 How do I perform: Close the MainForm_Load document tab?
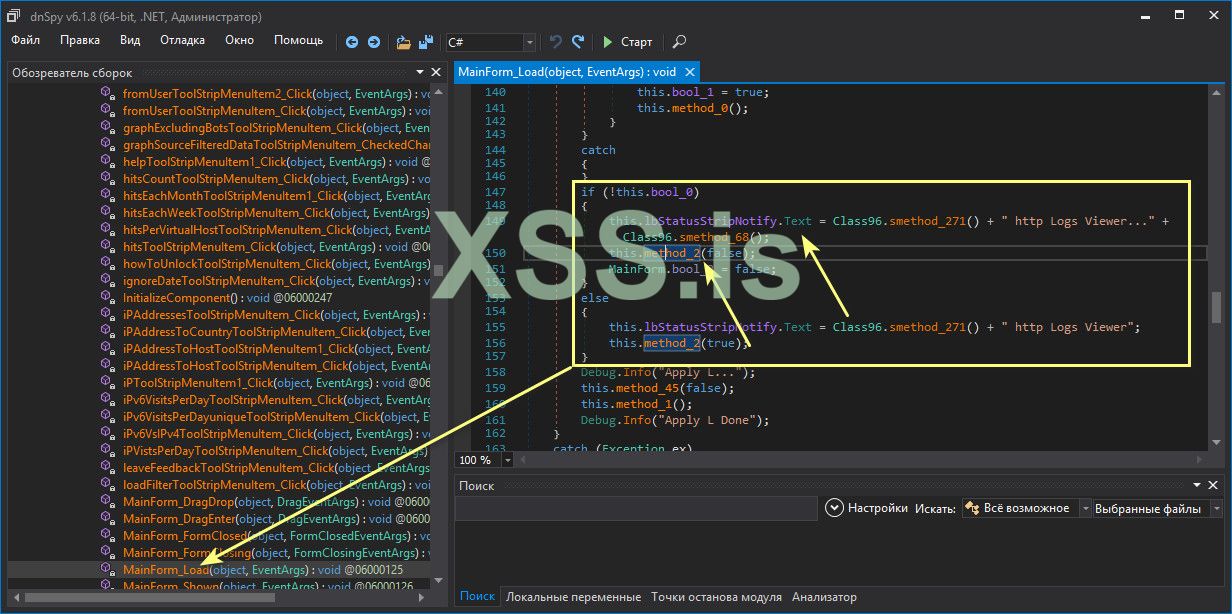pyautogui.click(x=689, y=73)
